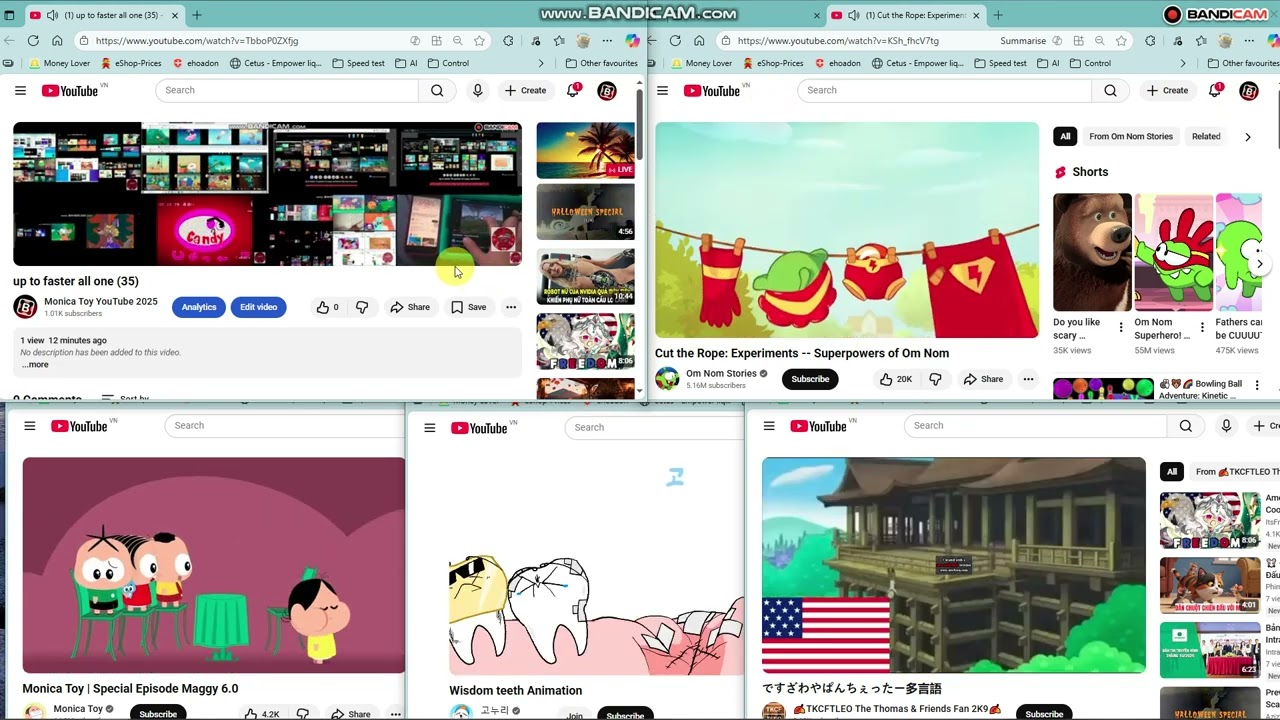The width and height of the screenshot is (1280, 720).
Task: Expand the video description with '...more'
Action: pyautogui.click(x=35, y=364)
